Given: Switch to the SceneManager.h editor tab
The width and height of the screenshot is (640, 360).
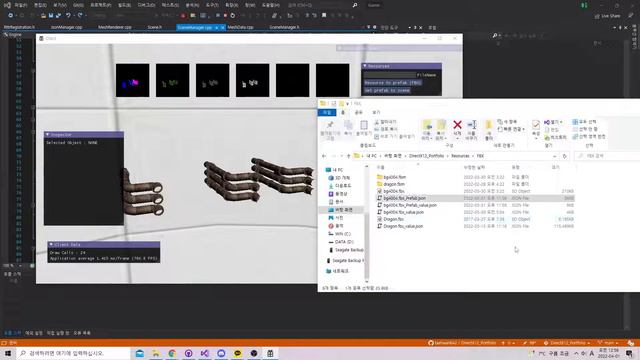Looking at the screenshot, I should pos(284,27).
